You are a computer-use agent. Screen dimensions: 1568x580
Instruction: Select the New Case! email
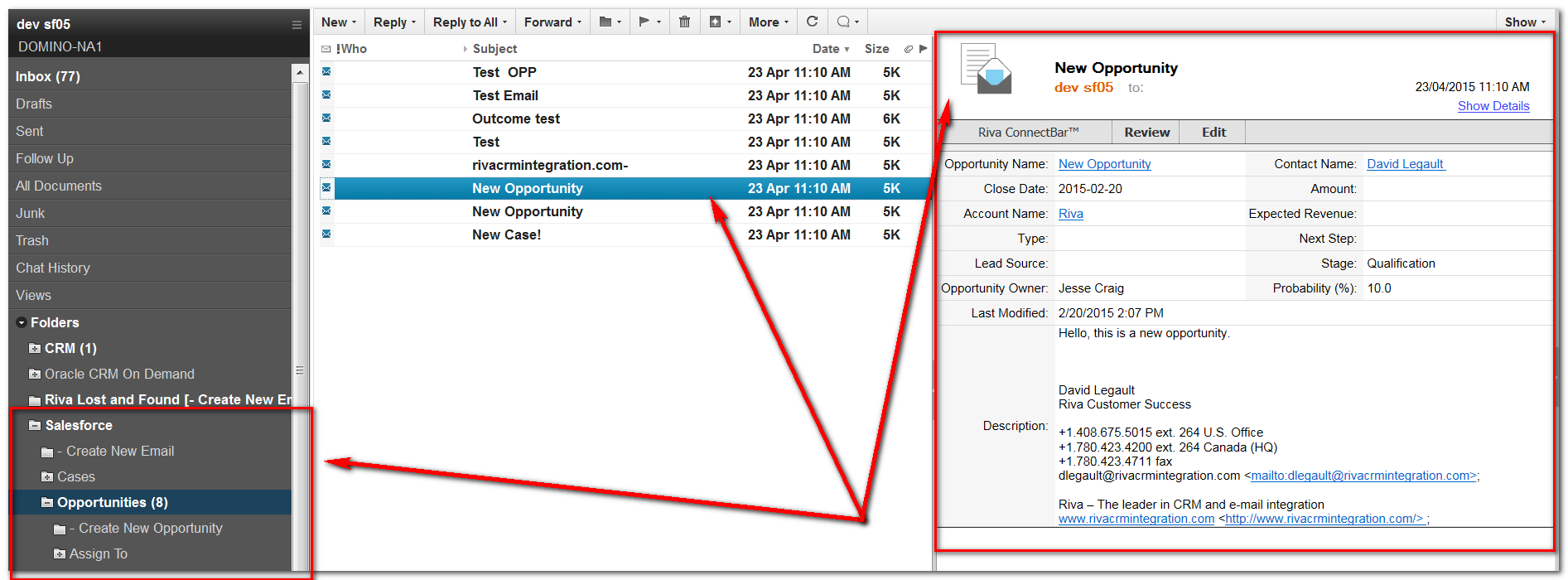pyautogui.click(x=625, y=234)
